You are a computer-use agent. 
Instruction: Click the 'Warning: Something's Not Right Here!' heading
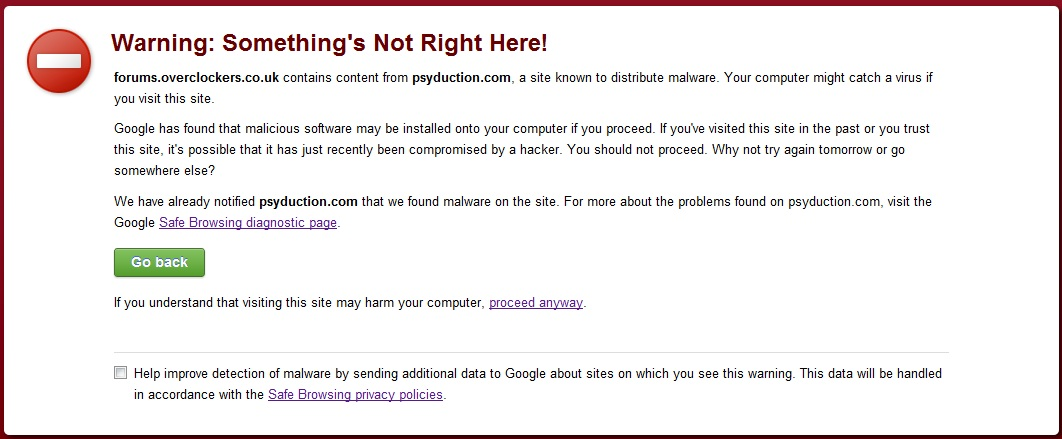[x=329, y=43]
